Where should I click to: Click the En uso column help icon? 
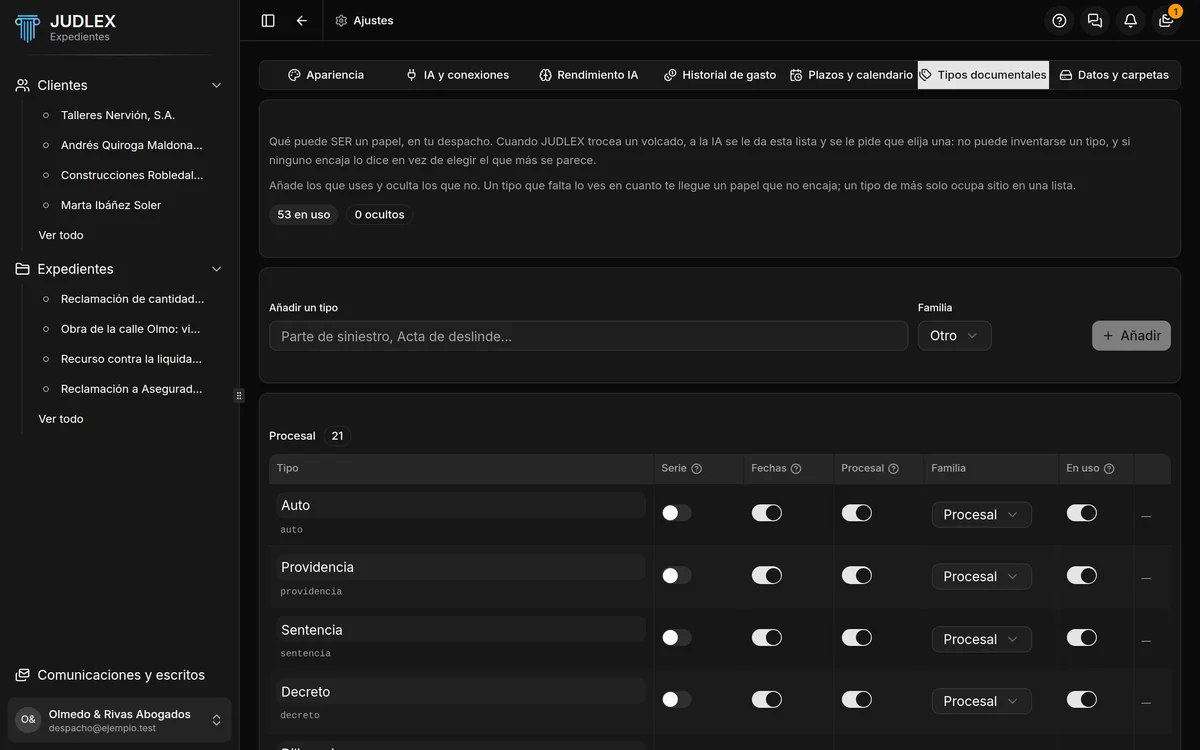[1109, 468]
